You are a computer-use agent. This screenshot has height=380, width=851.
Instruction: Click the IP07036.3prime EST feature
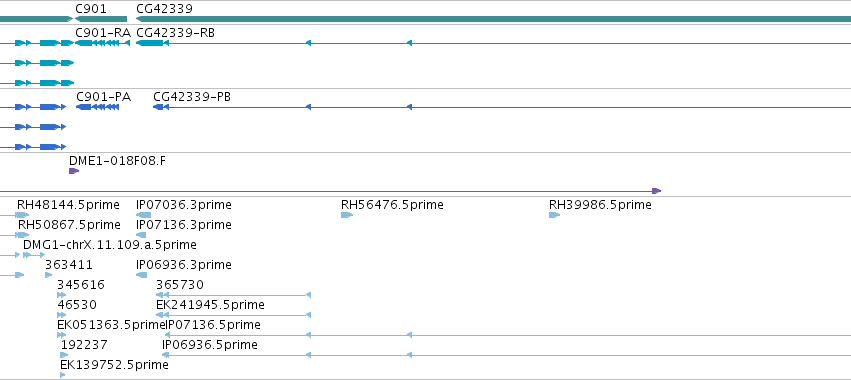coord(143,215)
